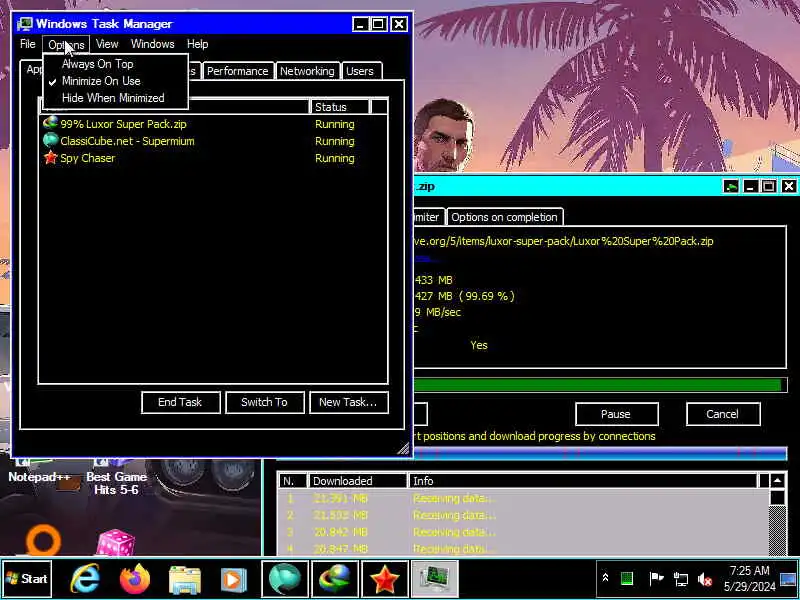Image resolution: width=800 pixels, height=600 pixels.
Task: Open the Options on completion tab
Action: pyautogui.click(x=504, y=217)
